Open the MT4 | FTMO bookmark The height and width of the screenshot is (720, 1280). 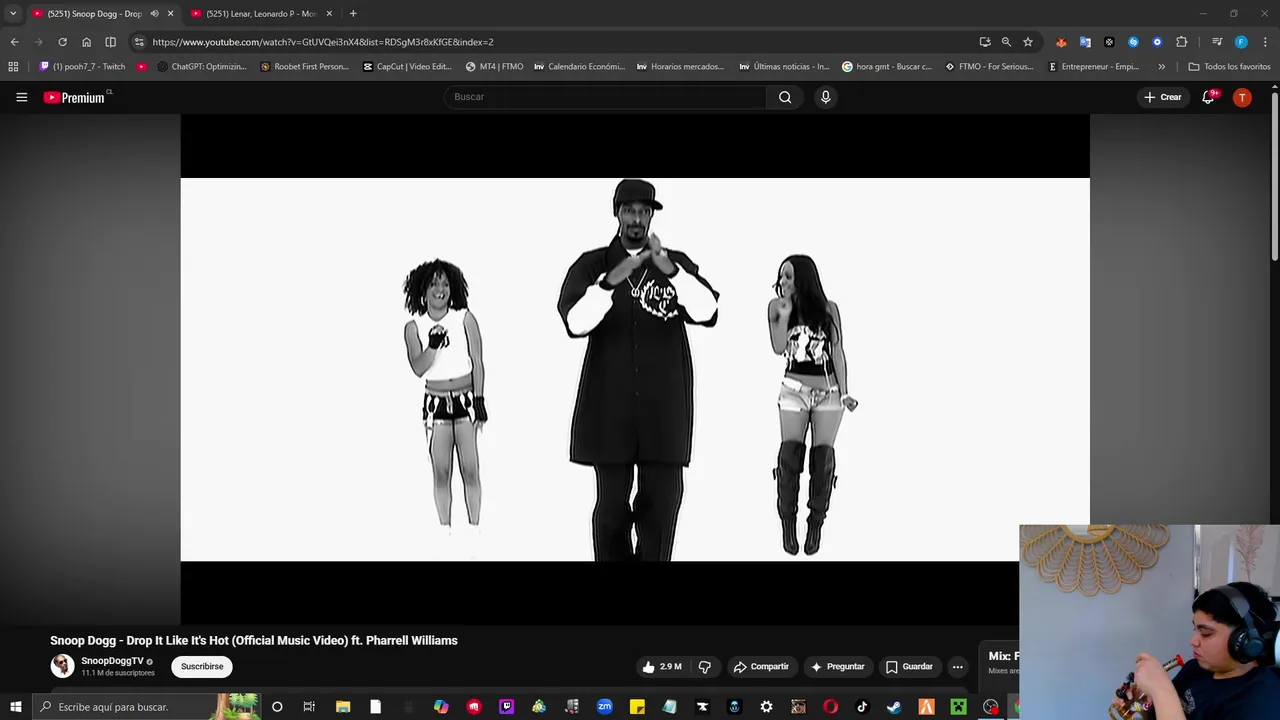click(x=494, y=67)
